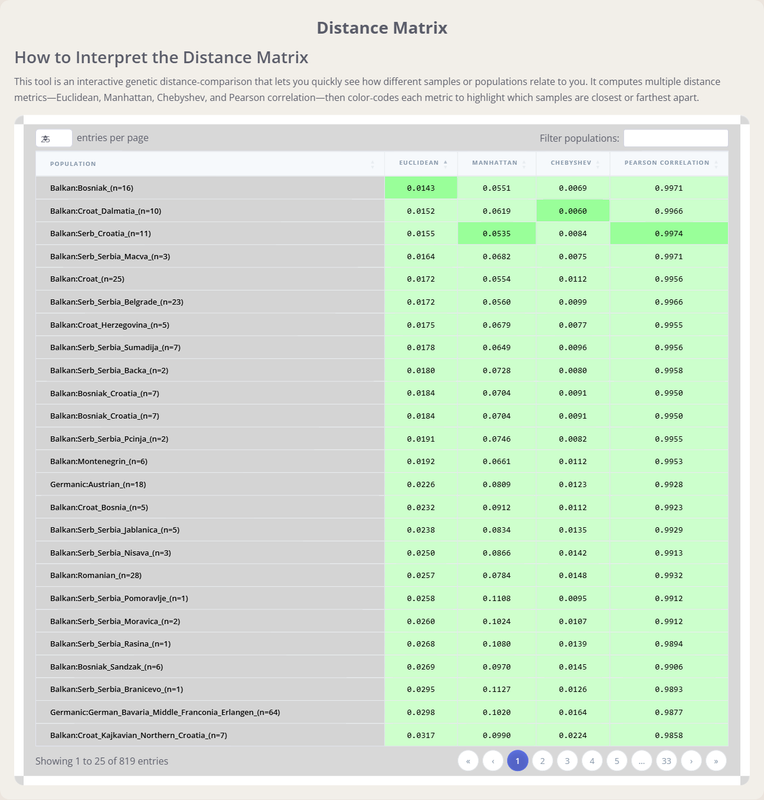Select the Balkan:Serb_Serbia_Nisava_(n=3) row
The width and height of the screenshot is (764, 800).
point(382,553)
